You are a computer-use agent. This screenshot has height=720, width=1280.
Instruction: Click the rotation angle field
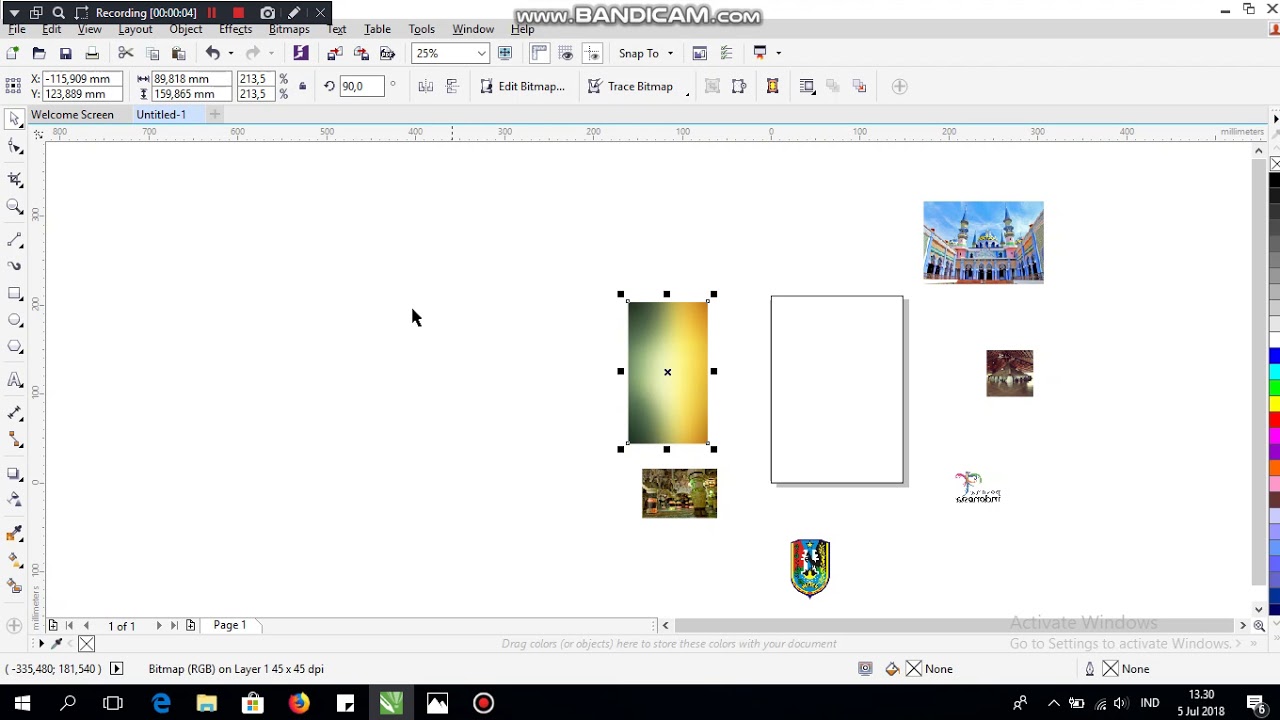click(362, 86)
